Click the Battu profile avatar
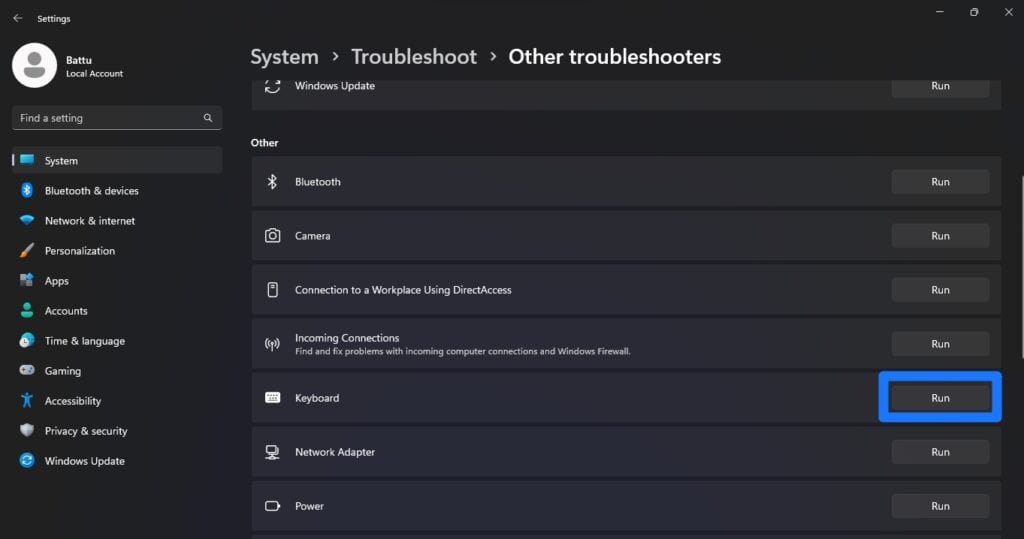This screenshot has width=1024, height=539. (x=34, y=65)
